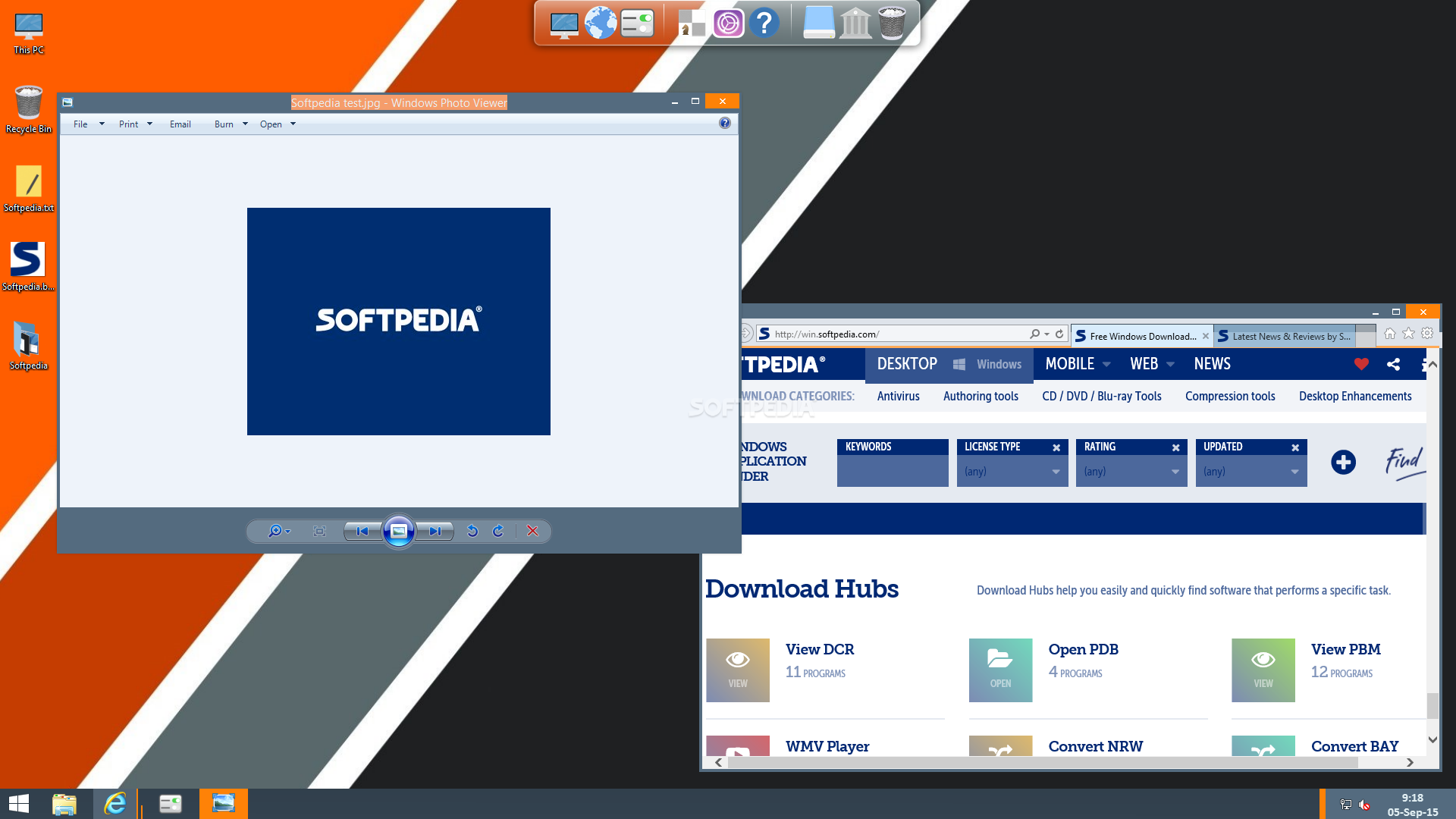Open the Authoring tools category link
The height and width of the screenshot is (819, 1456).
981,397
